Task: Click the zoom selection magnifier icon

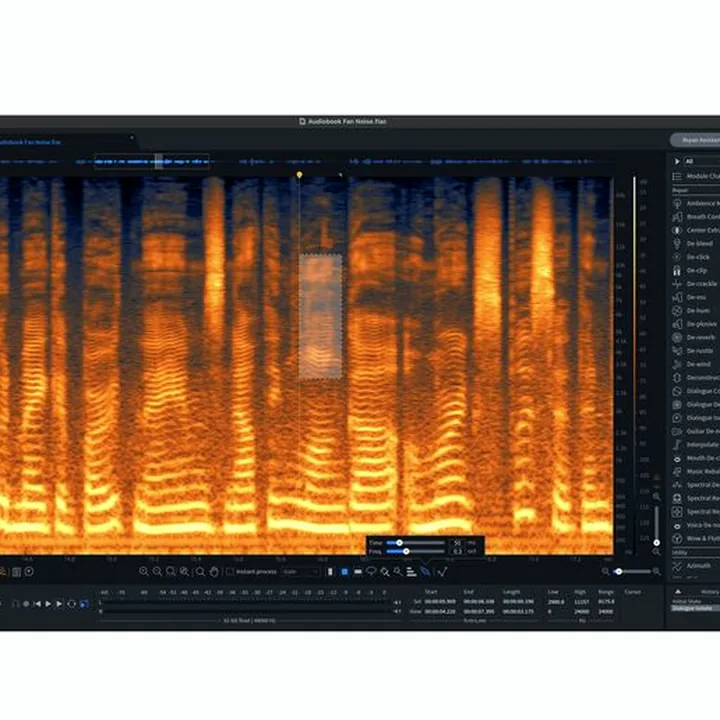Action: (x=170, y=572)
